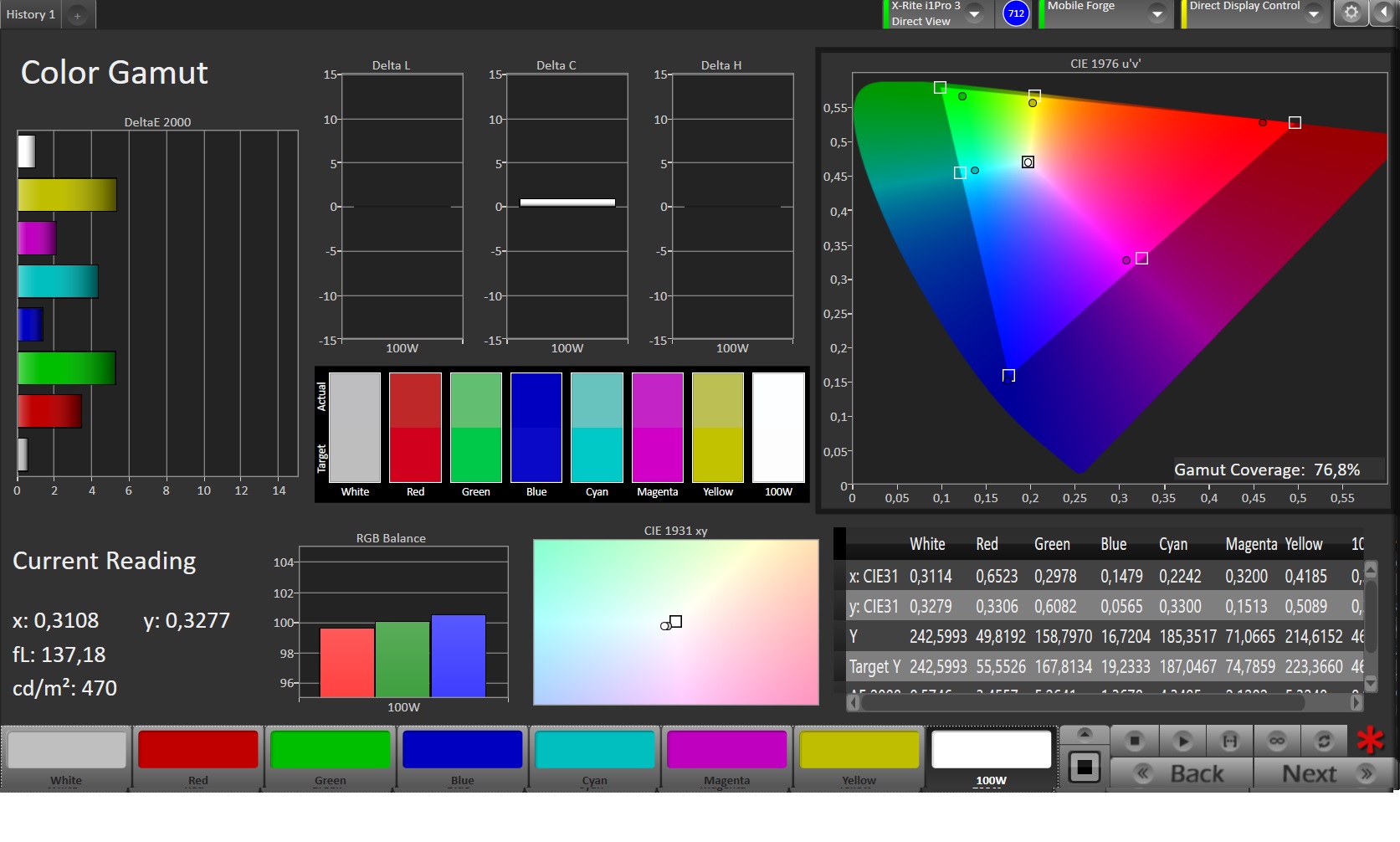
Task: Click the blue 712 badge icon
Action: (x=1016, y=13)
